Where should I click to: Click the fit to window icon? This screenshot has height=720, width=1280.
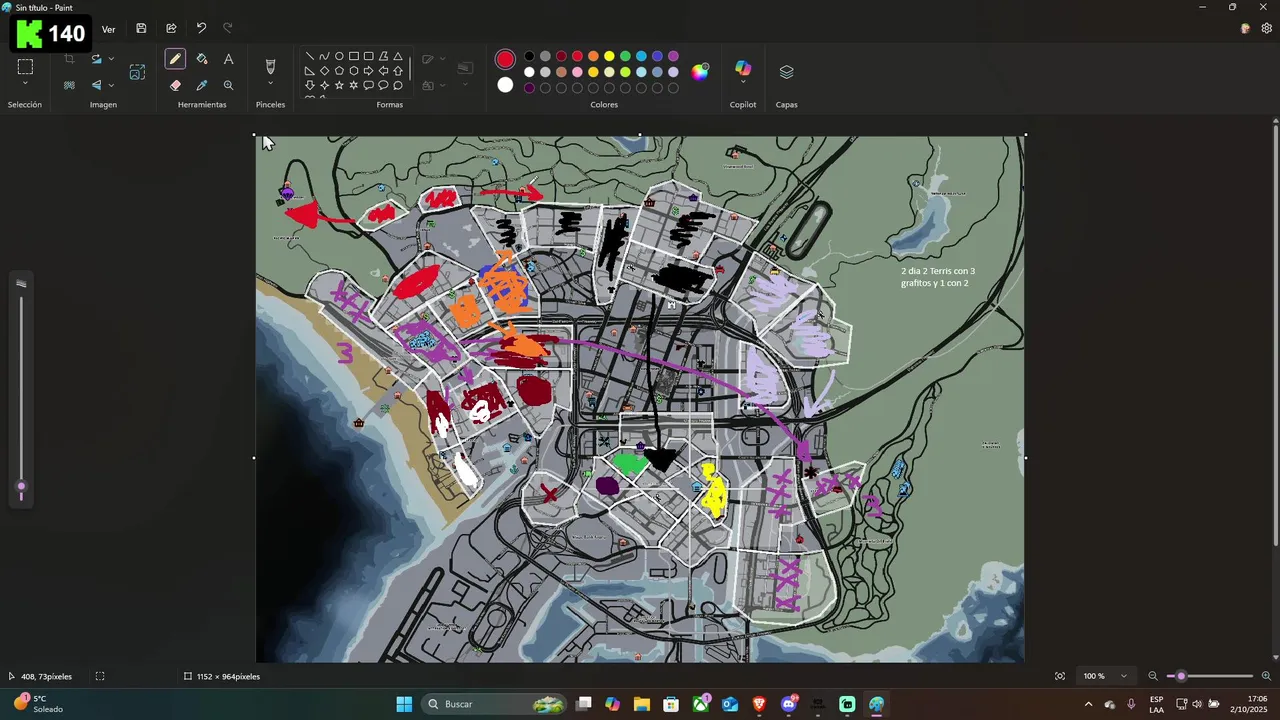(1060, 676)
